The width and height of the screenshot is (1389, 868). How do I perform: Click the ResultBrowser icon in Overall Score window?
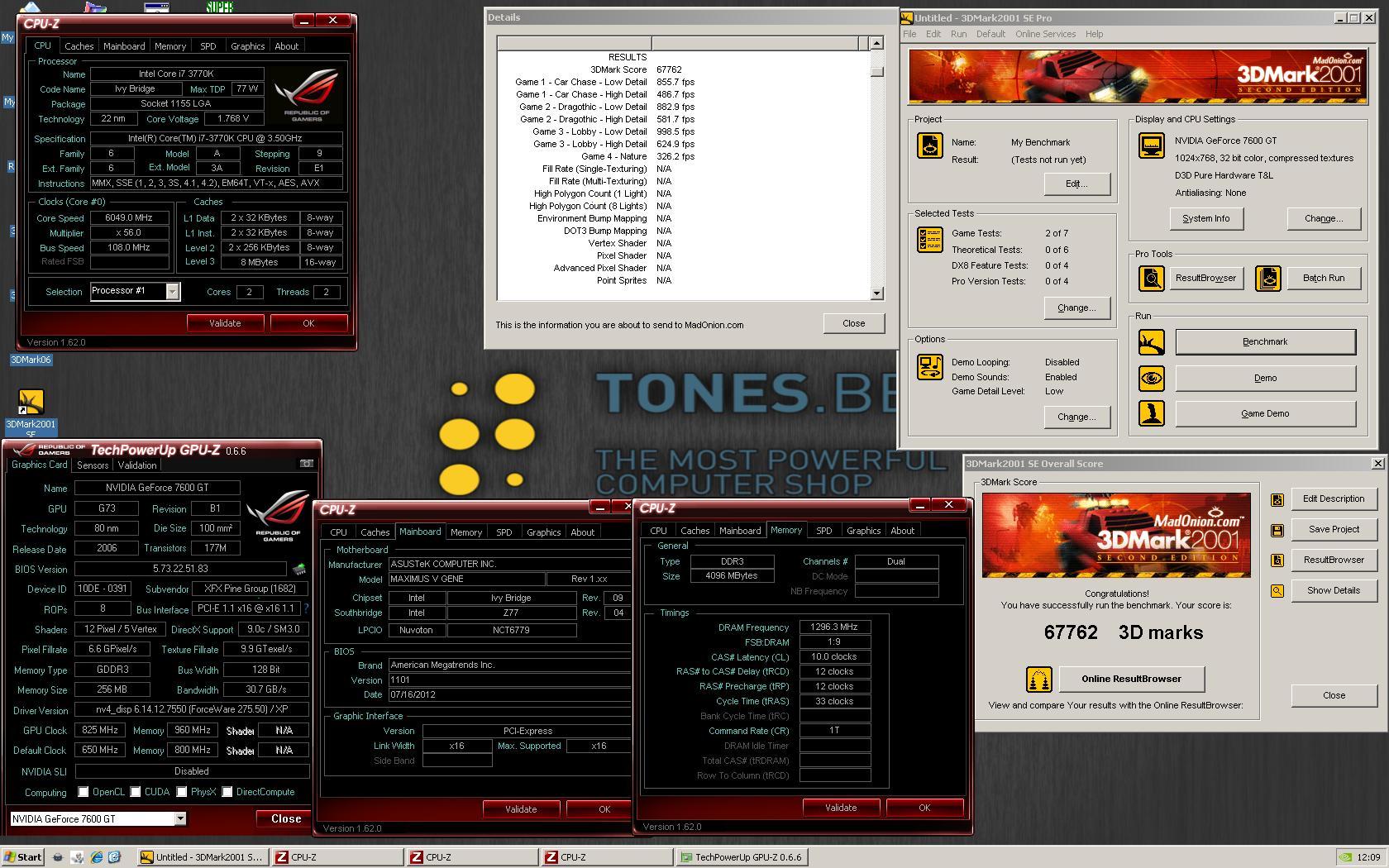click(x=1277, y=560)
